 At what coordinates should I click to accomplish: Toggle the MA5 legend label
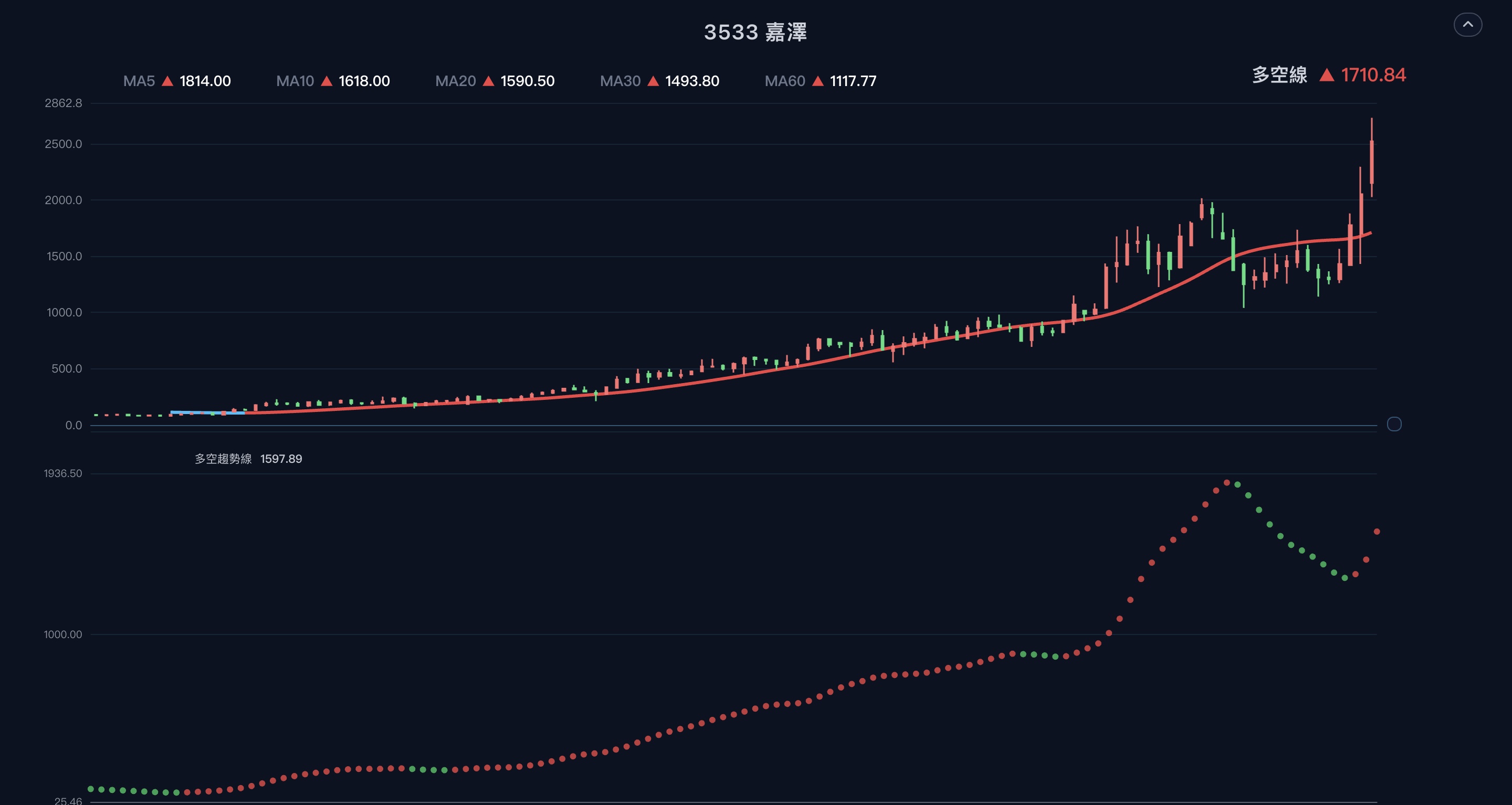(139, 81)
